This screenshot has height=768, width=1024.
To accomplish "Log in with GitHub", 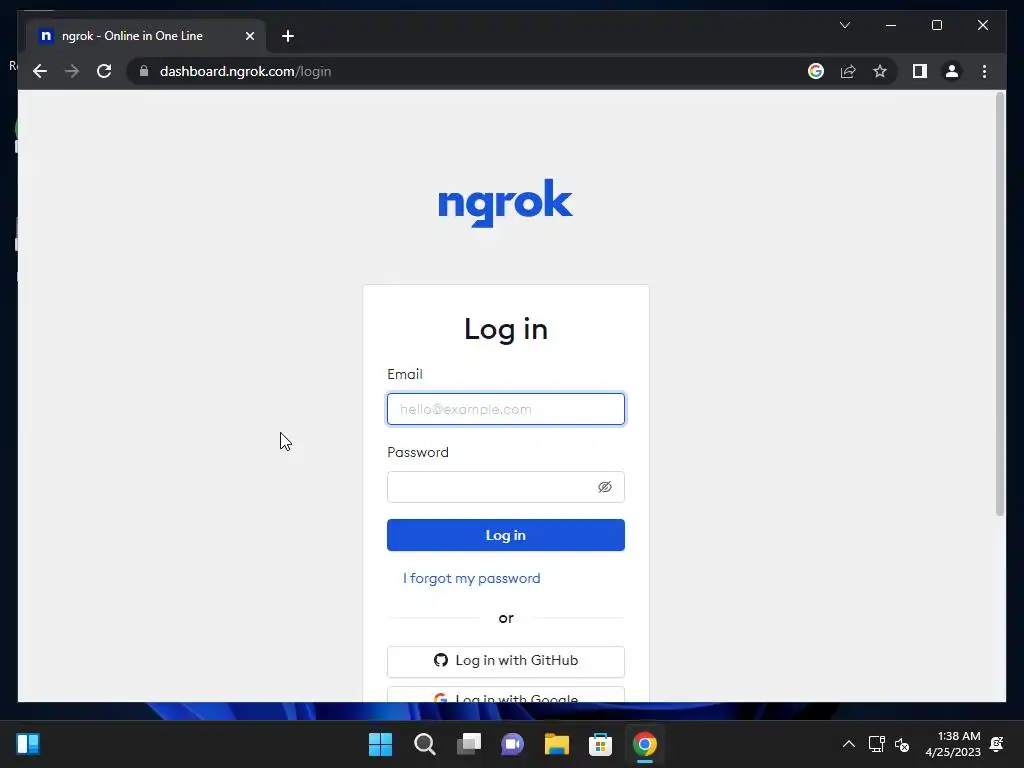I will [505, 661].
